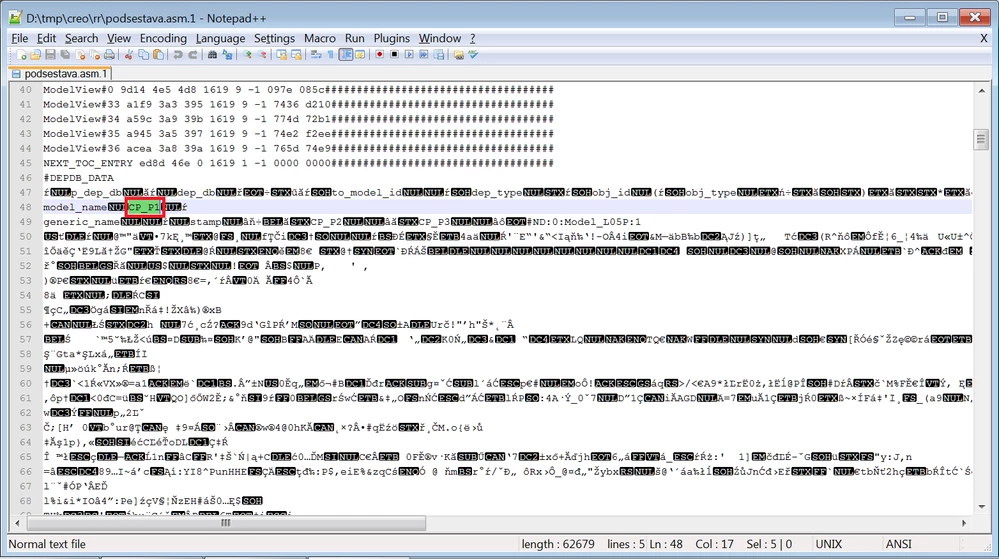
Task: Click ModelView#33 text on line 41
Action: (x=82, y=105)
